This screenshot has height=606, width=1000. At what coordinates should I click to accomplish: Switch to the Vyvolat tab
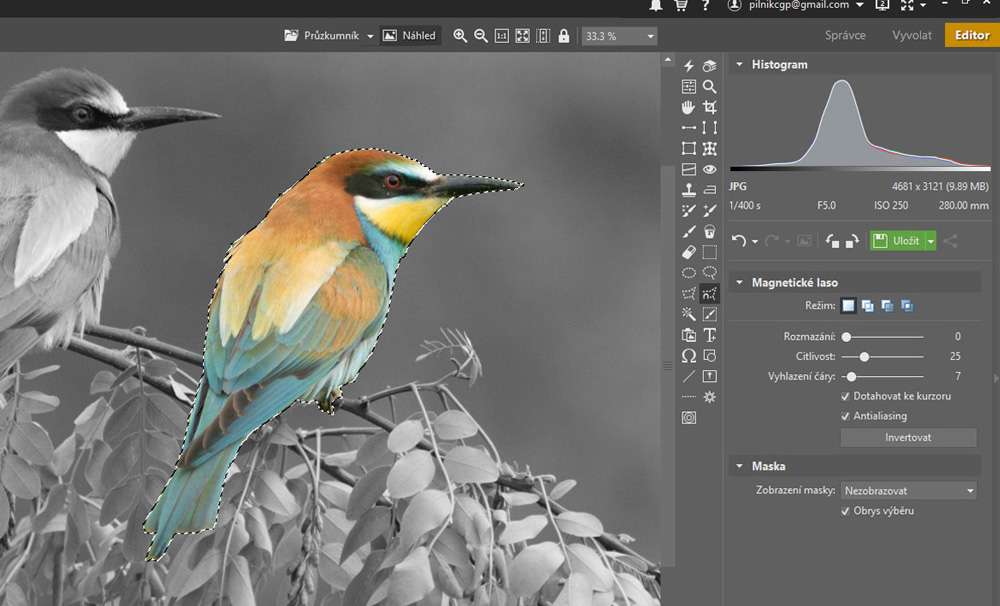click(x=911, y=35)
